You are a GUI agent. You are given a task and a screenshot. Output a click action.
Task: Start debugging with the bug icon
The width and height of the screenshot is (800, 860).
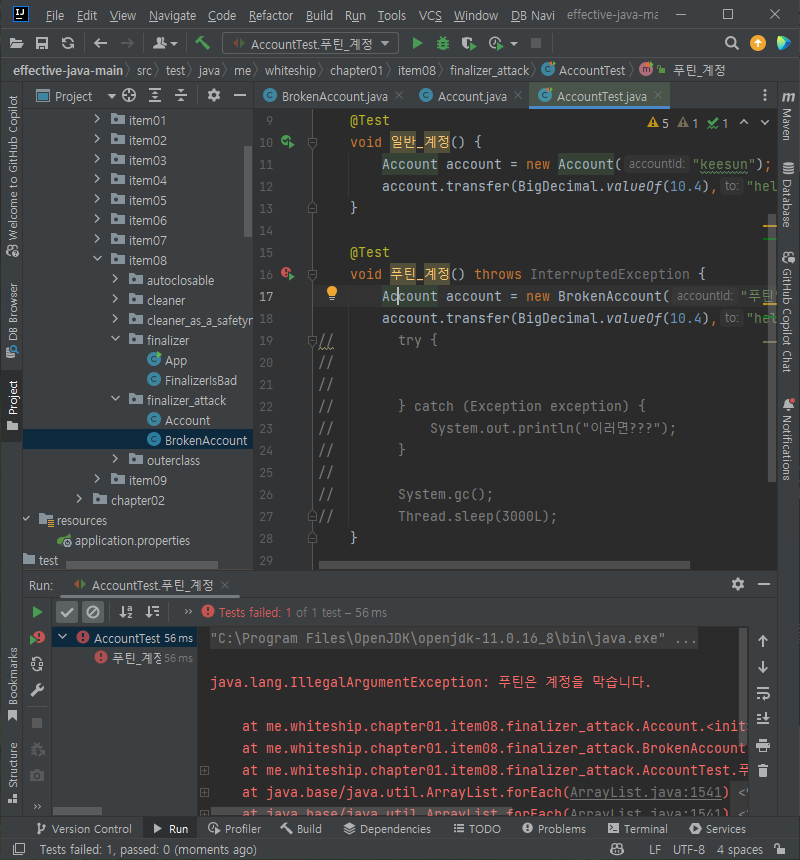[x=443, y=44]
